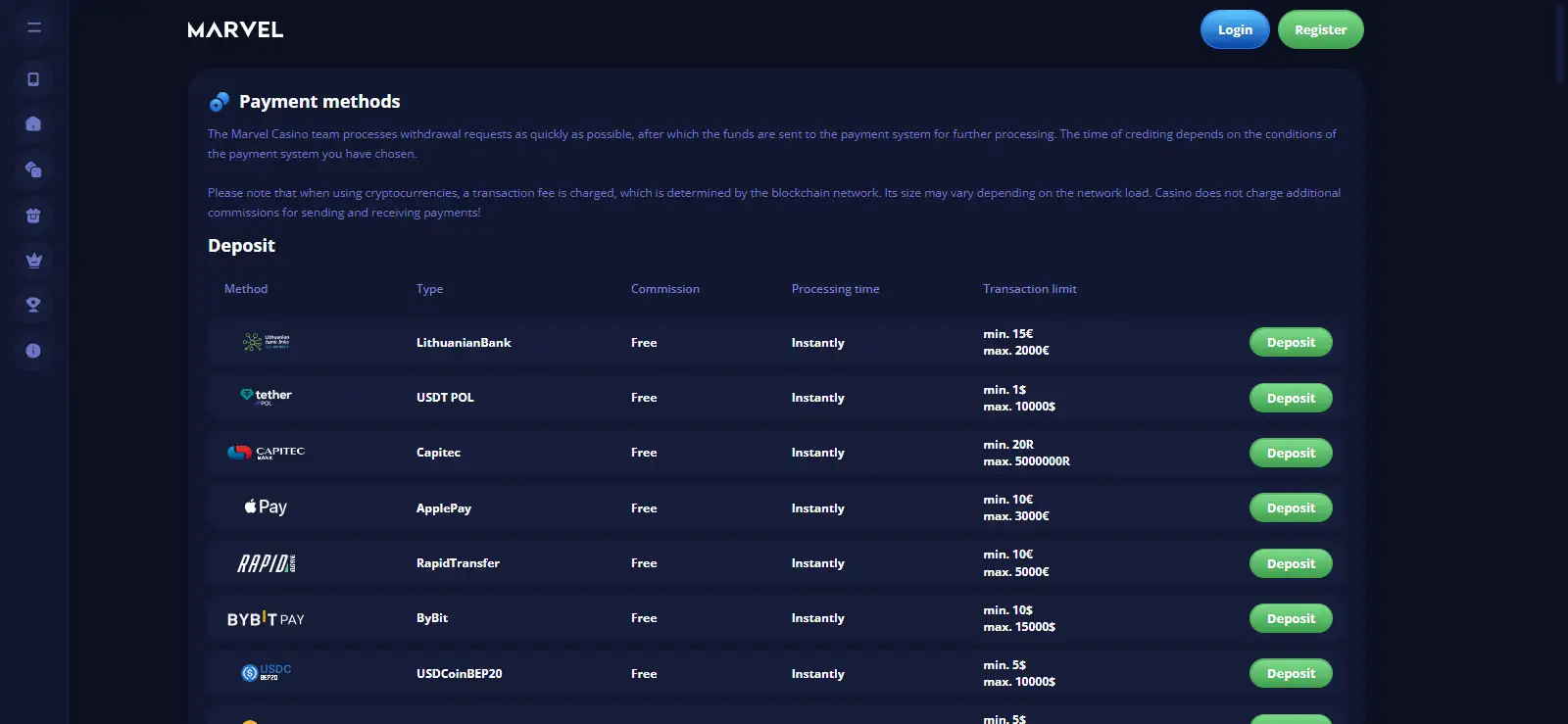The image size is (1568, 724).
Task: Click the Transaction limit column header
Action: coord(1030,289)
